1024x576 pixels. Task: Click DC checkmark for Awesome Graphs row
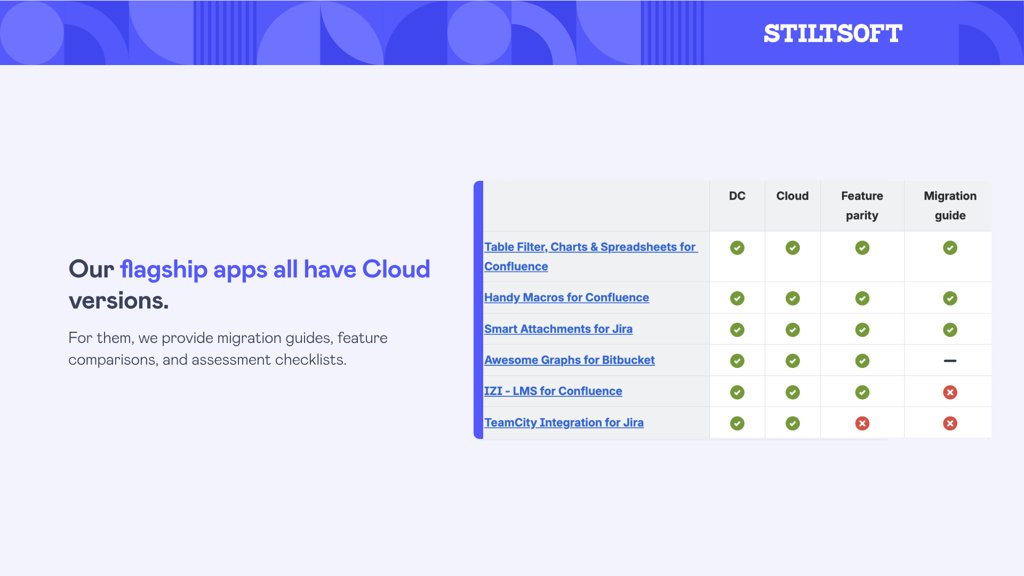[x=737, y=360]
